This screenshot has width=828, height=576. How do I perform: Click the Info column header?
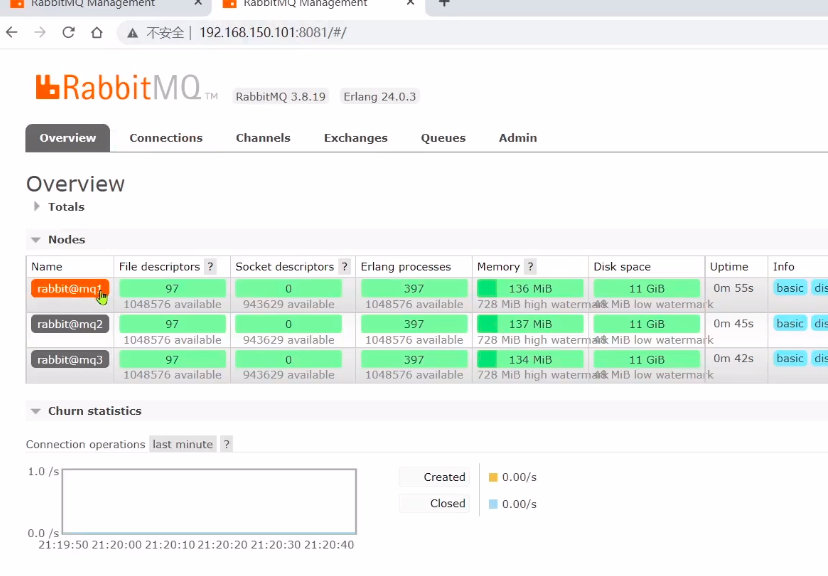coord(784,267)
